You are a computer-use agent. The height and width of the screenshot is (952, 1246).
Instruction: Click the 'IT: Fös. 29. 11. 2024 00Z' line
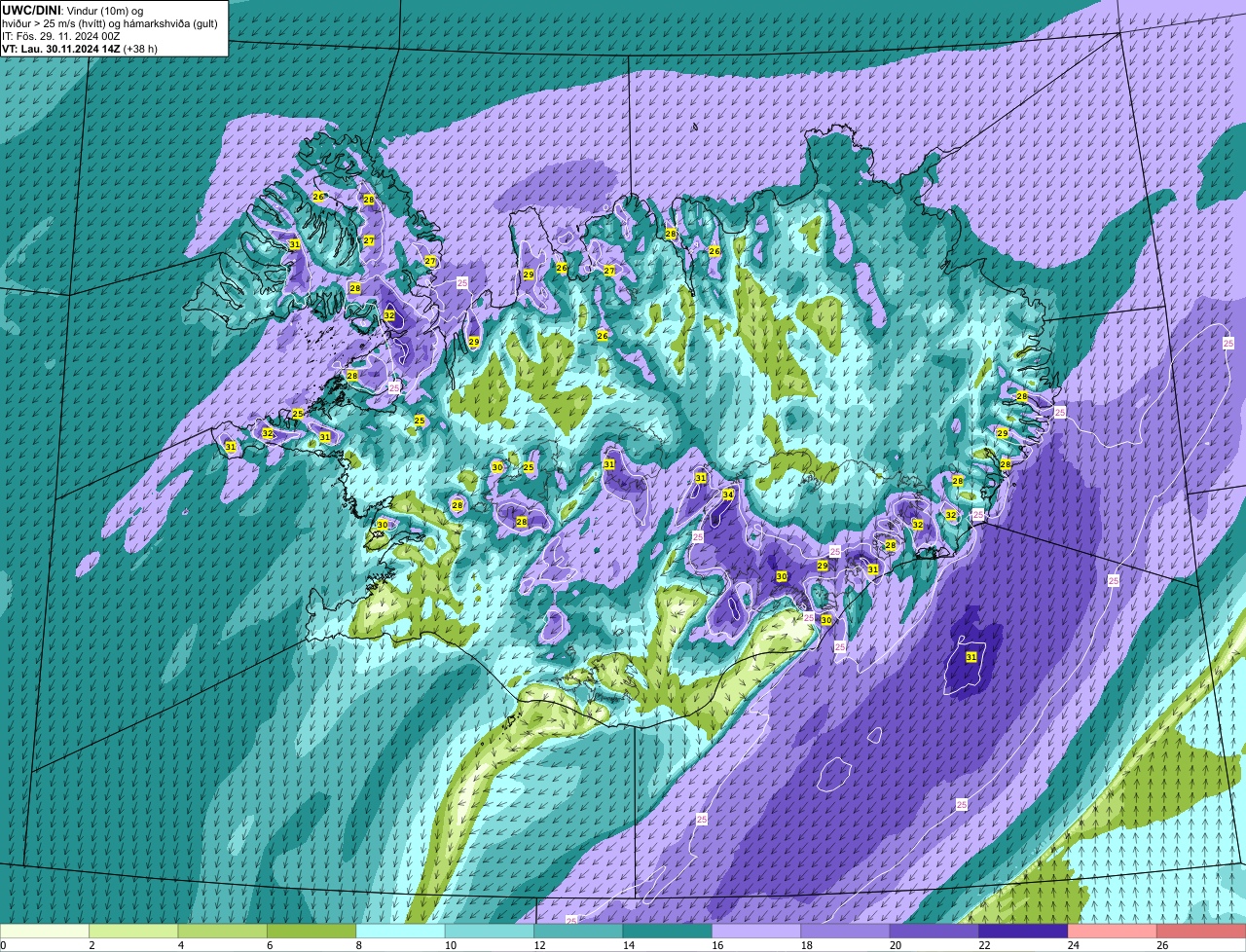(61, 35)
